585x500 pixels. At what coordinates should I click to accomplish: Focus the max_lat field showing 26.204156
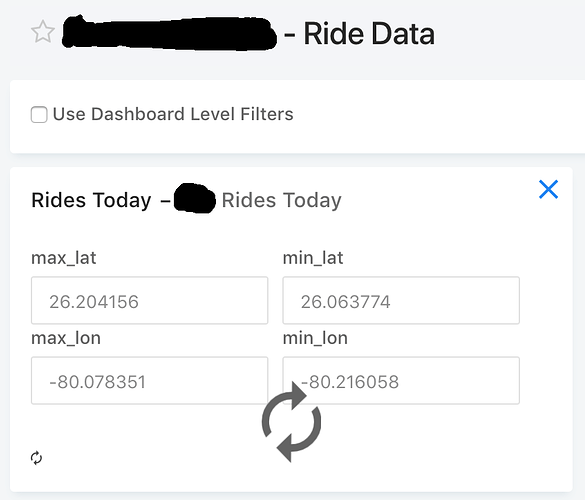click(150, 300)
